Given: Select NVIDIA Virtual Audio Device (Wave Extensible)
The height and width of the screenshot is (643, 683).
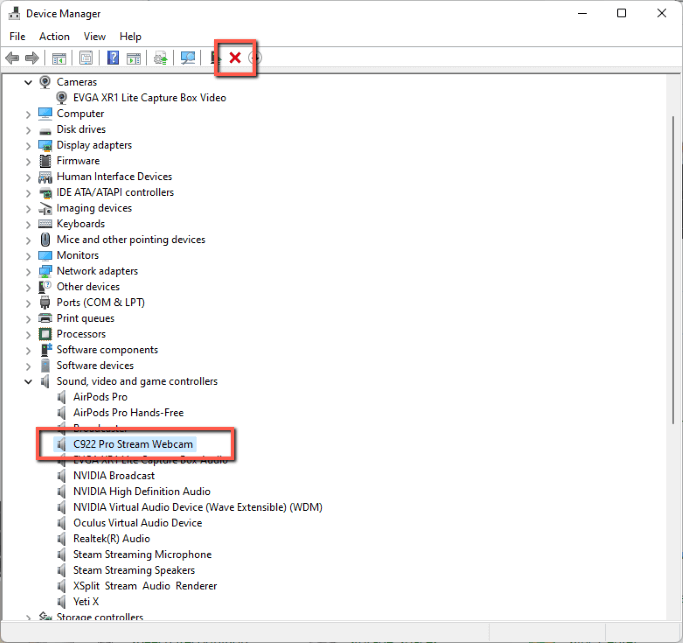Looking at the screenshot, I should [198, 507].
